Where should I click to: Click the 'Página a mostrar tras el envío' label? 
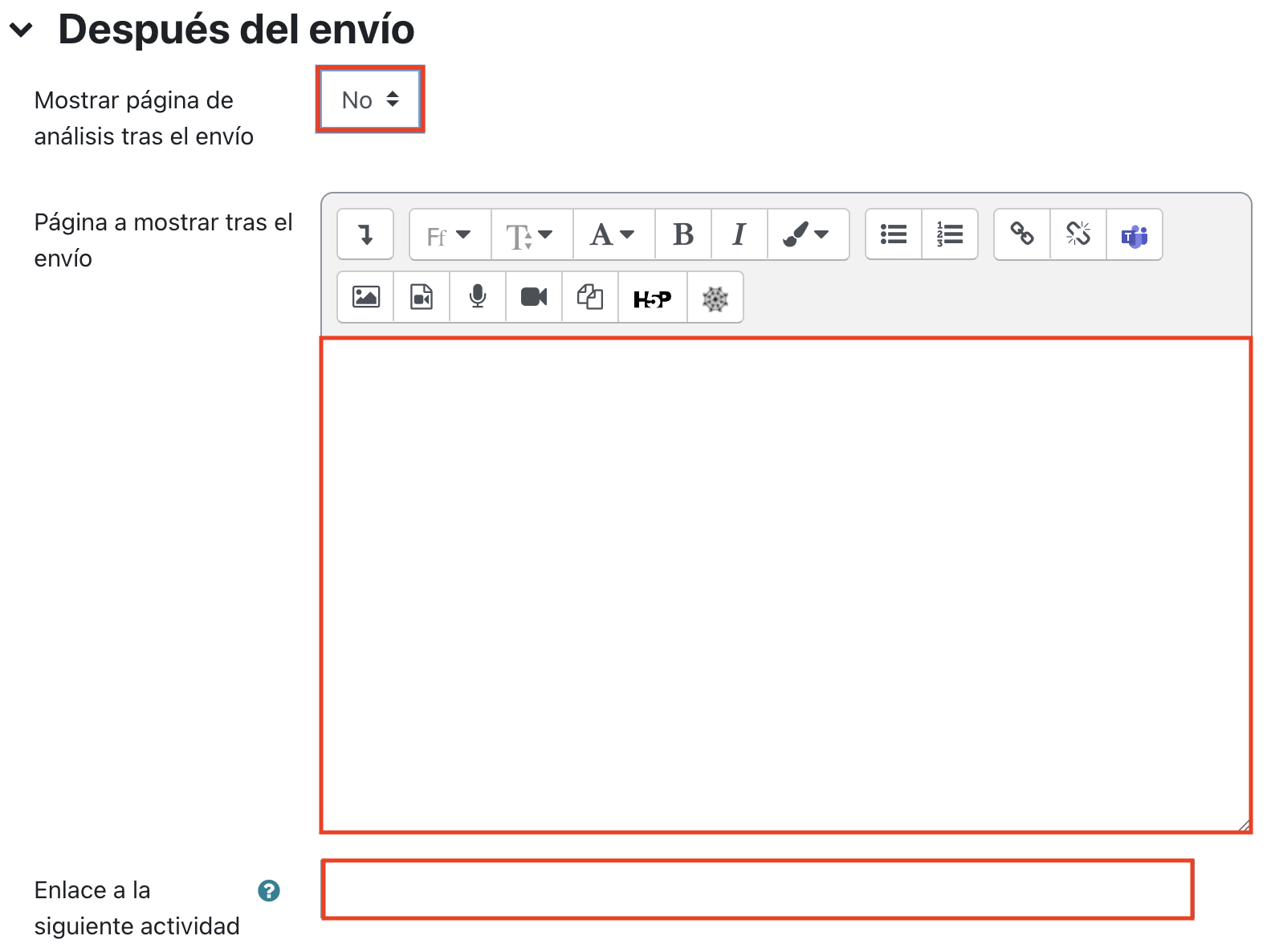(163, 240)
